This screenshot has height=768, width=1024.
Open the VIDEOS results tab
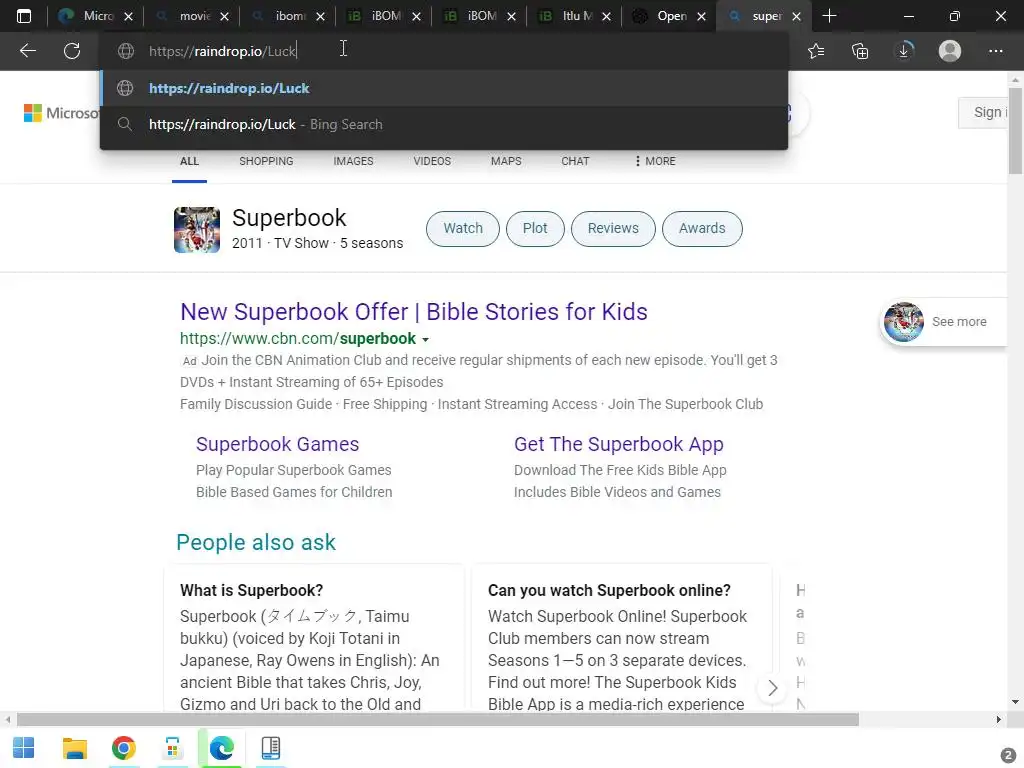tap(432, 161)
